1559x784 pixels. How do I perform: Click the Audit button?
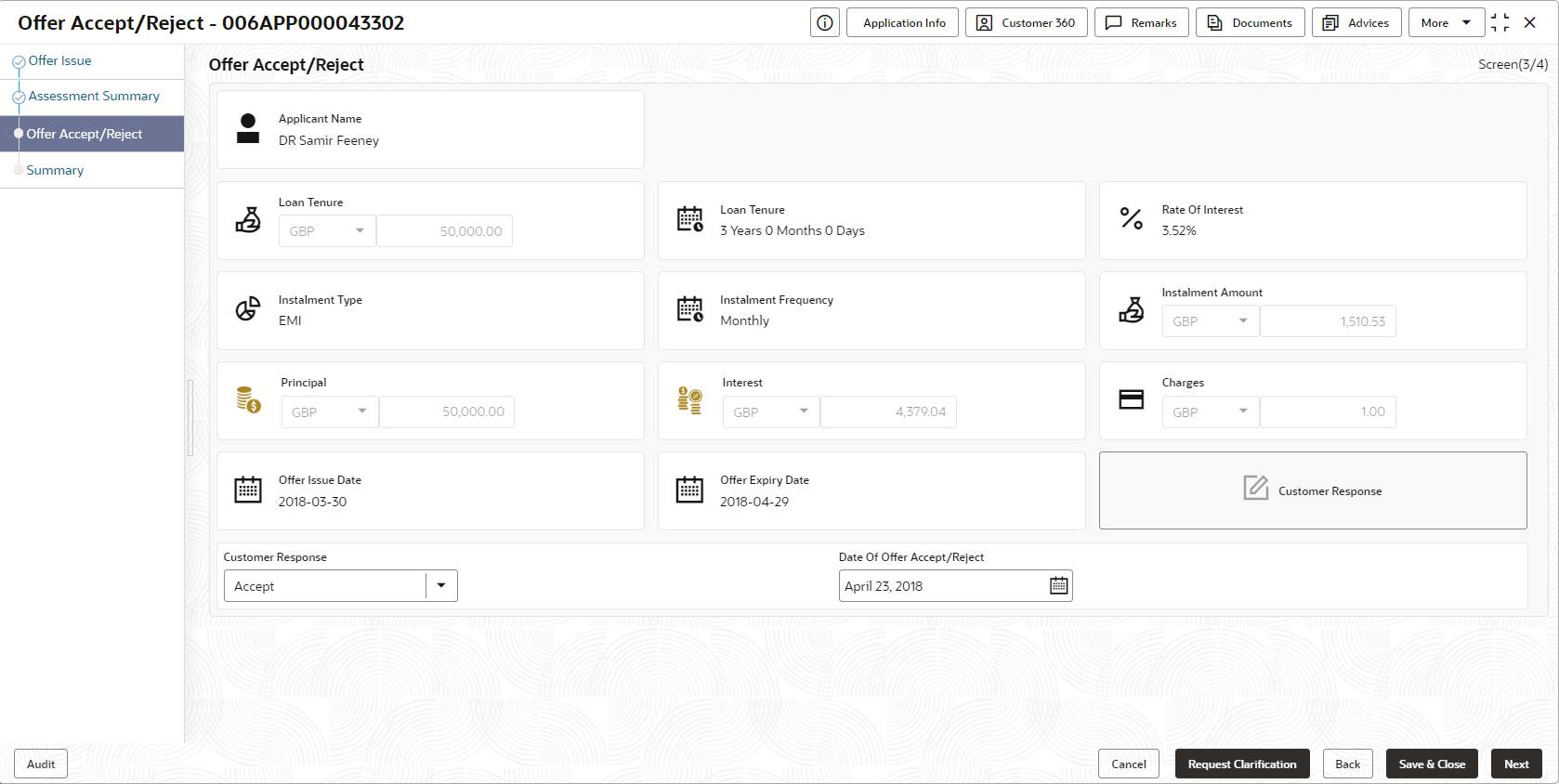click(41, 764)
